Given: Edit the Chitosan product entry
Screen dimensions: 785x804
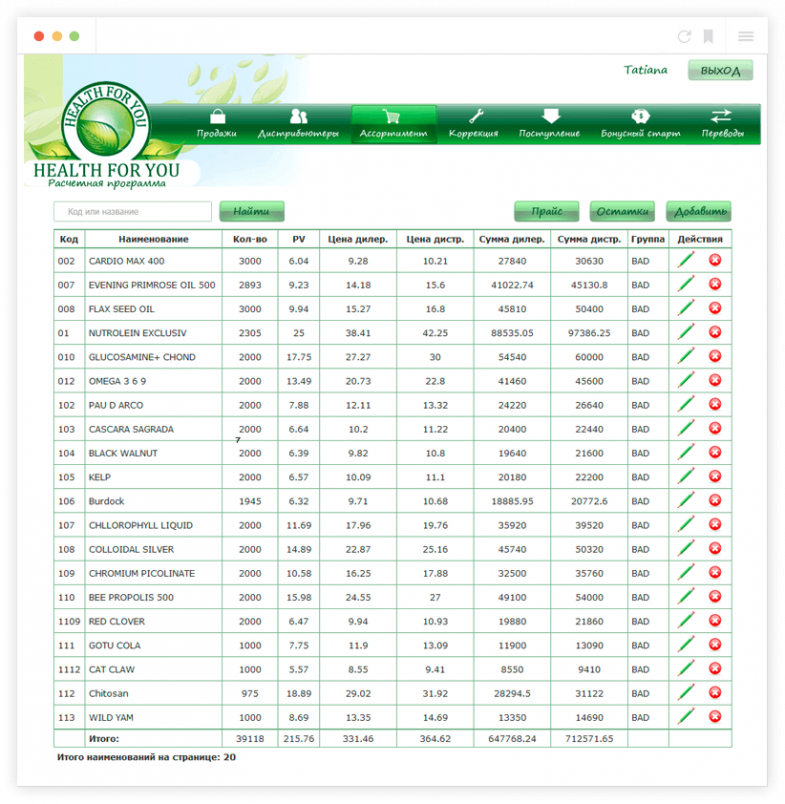Looking at the screenshot, I should [x=686, y=692].
